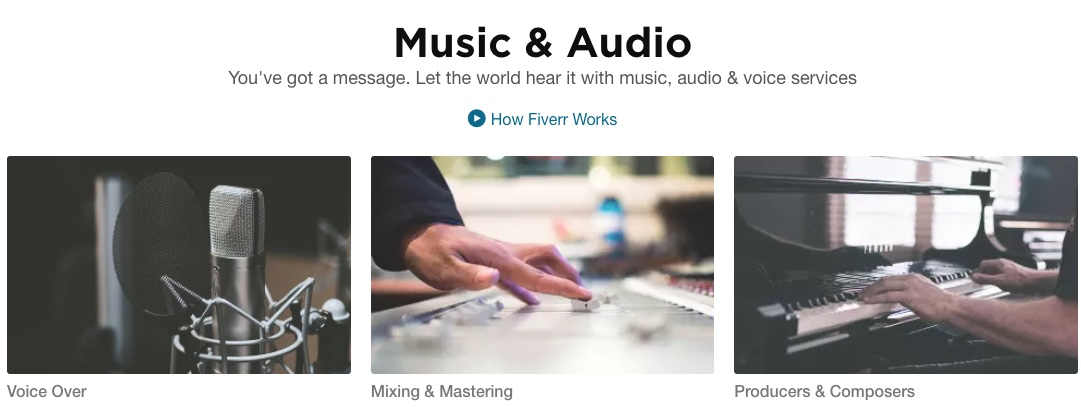Click the Producers & Composers caption link
The width and height of the screenshot is (1081, 407).
point(825,392)
